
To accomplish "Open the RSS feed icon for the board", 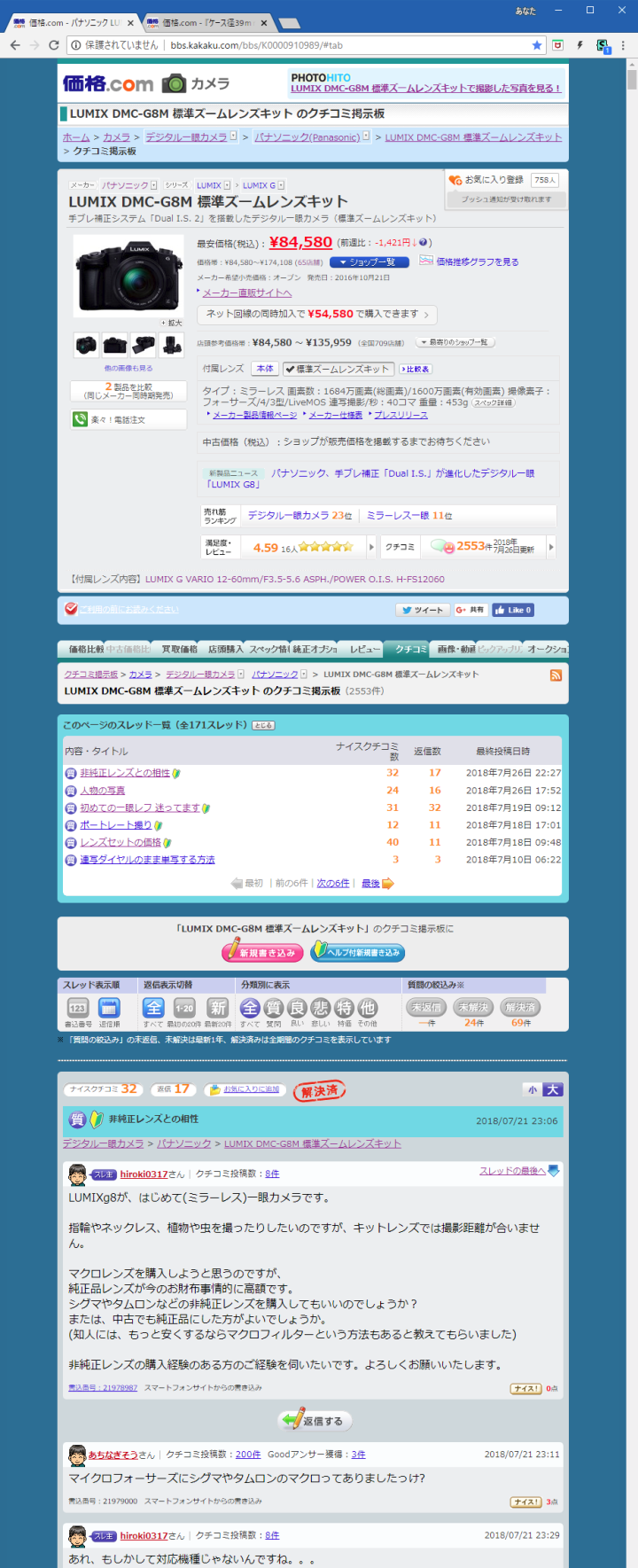I will click(x=556, y=675).
